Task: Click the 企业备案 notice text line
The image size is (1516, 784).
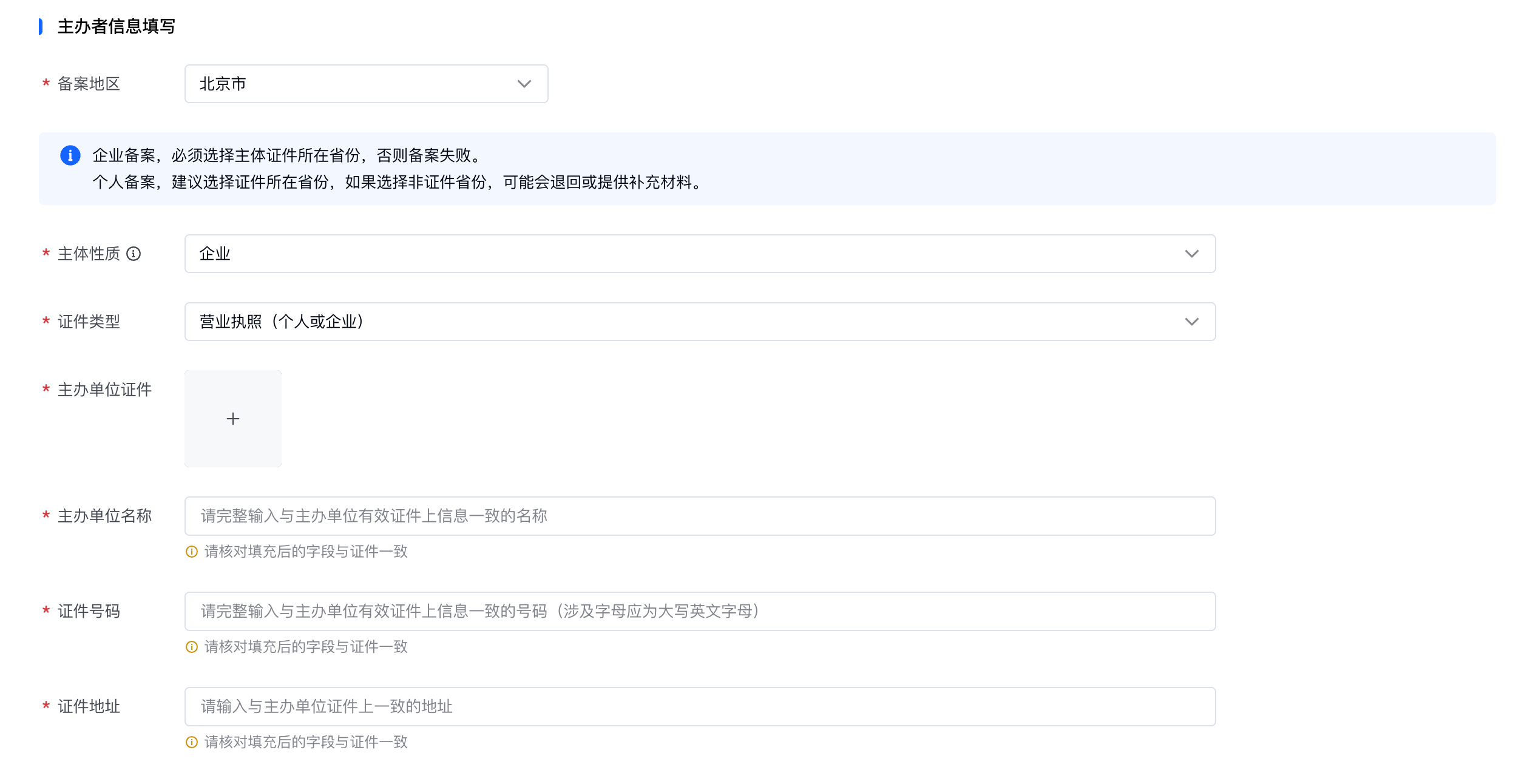Action: (x=286, y=155)
